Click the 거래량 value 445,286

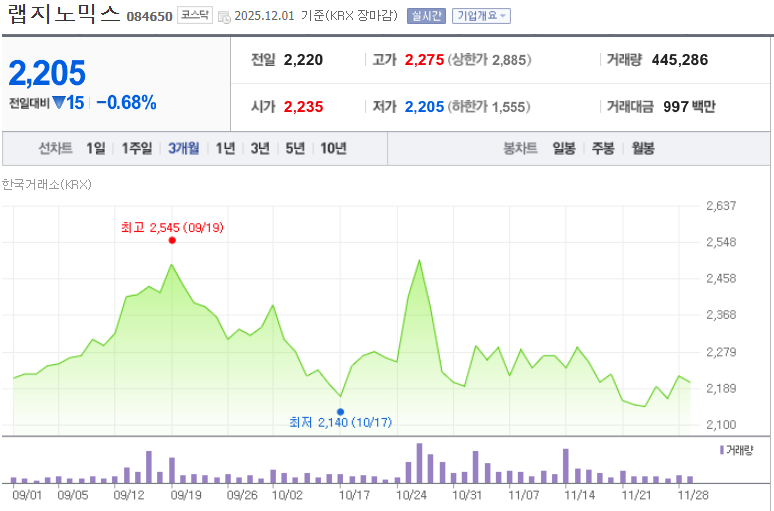[x=680, y=60]
